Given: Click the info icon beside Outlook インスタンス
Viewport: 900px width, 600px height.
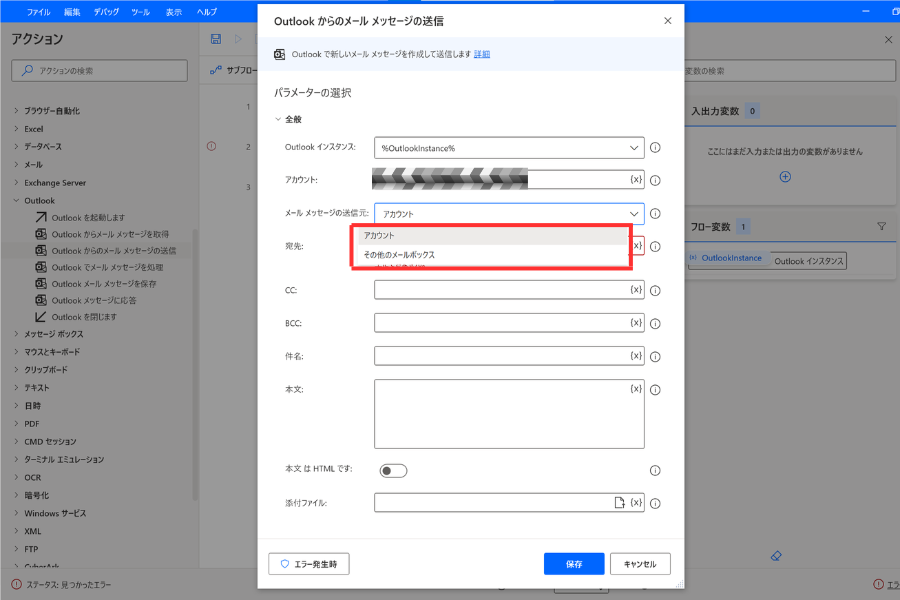Looking at the screenshot, I should click(x=655, y=148).
